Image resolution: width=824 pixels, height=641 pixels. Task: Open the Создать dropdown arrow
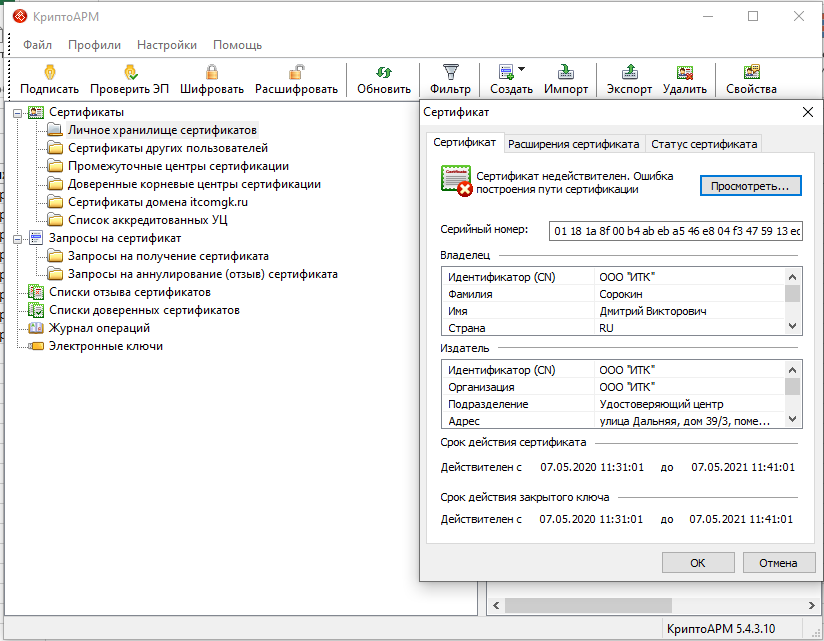point(521,70)
